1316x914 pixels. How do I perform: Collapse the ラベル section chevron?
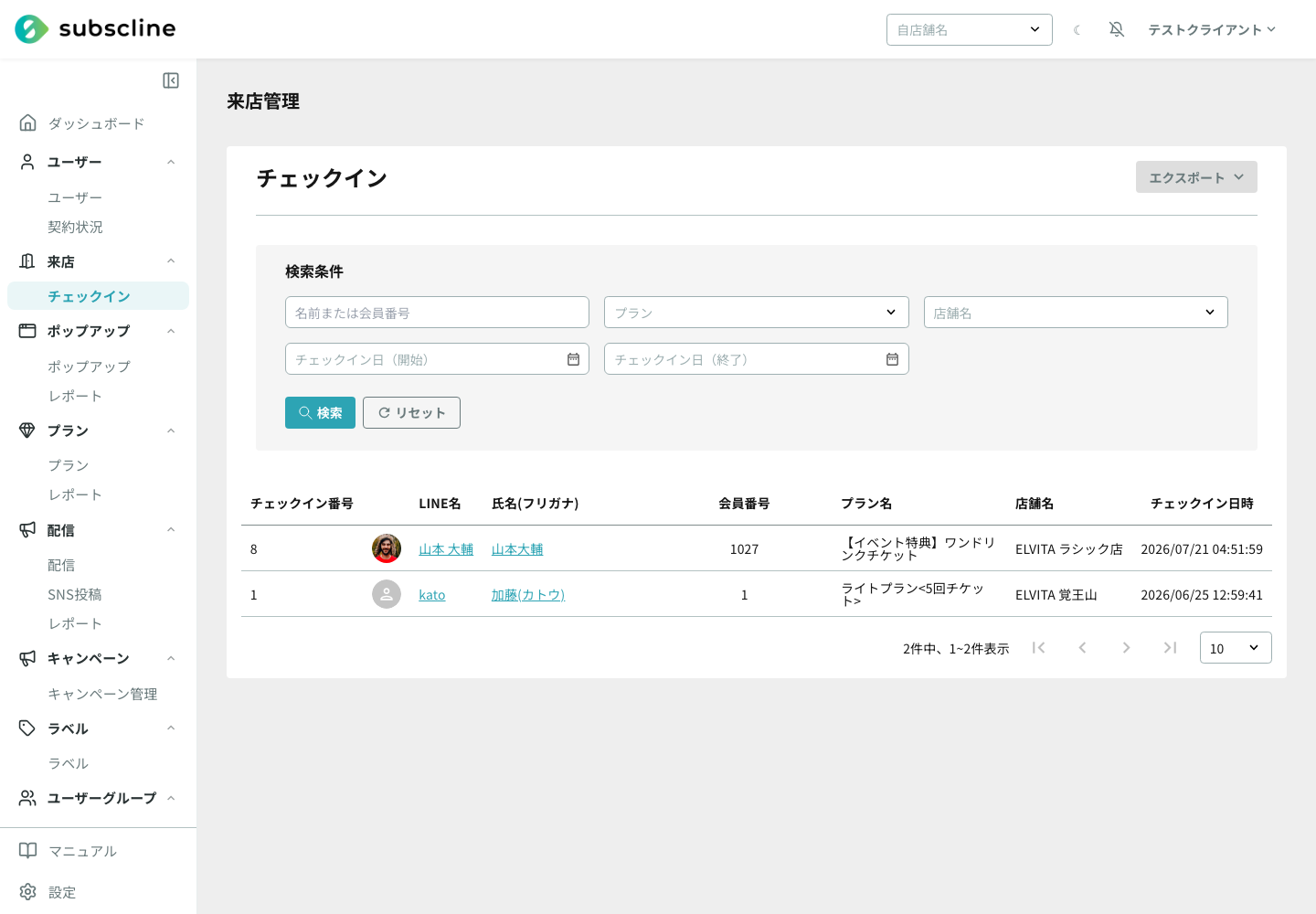[171, 728]
